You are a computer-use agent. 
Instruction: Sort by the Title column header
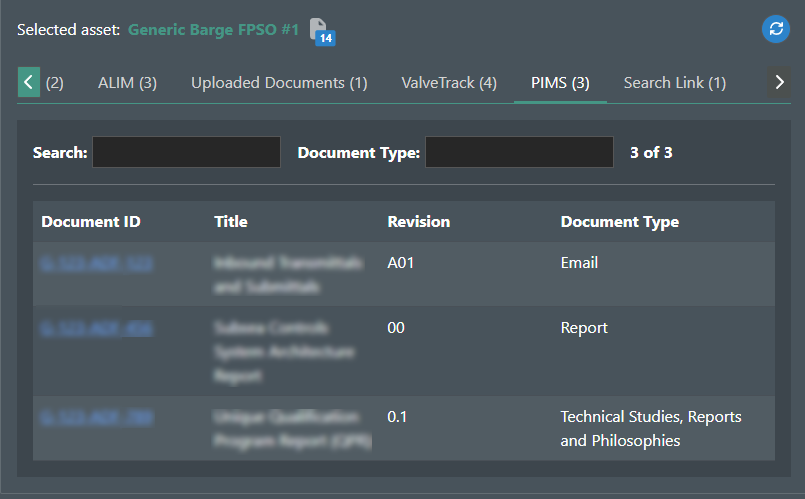point(231,222)
